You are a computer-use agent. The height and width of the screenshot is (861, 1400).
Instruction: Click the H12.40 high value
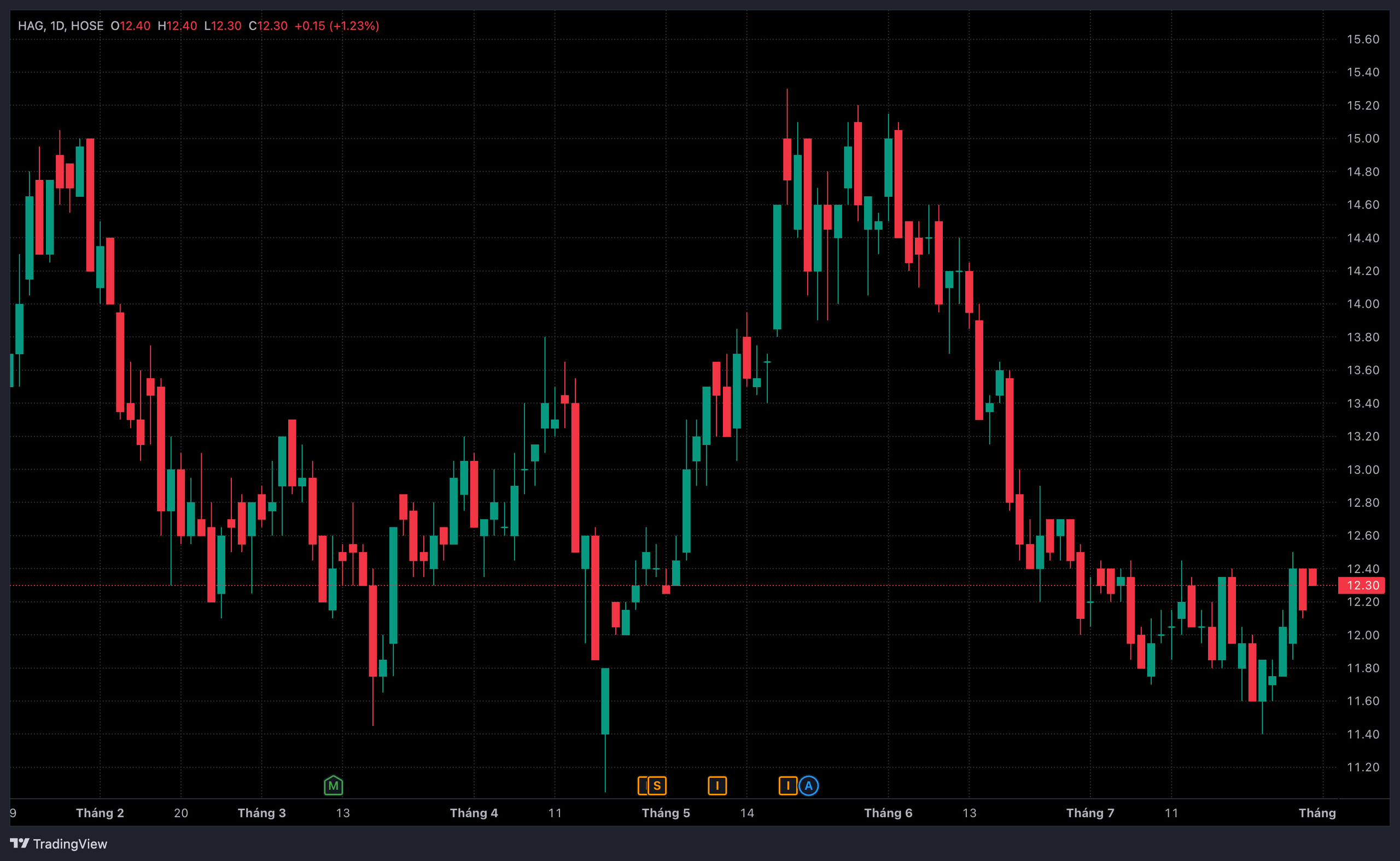pos(177,26)
